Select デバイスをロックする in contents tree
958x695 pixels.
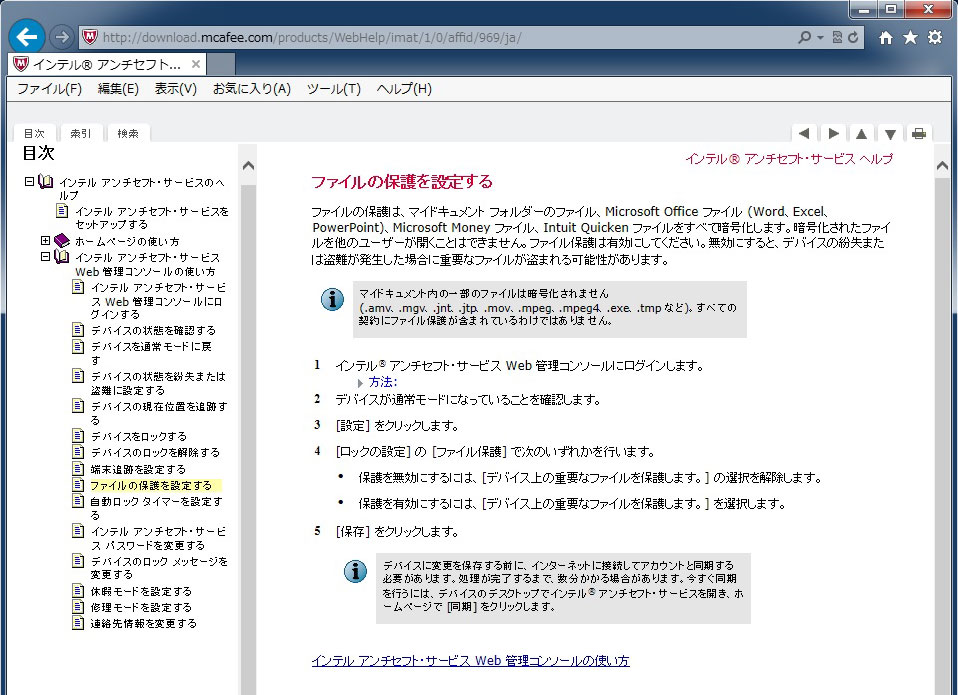click(x=138, y=437)
